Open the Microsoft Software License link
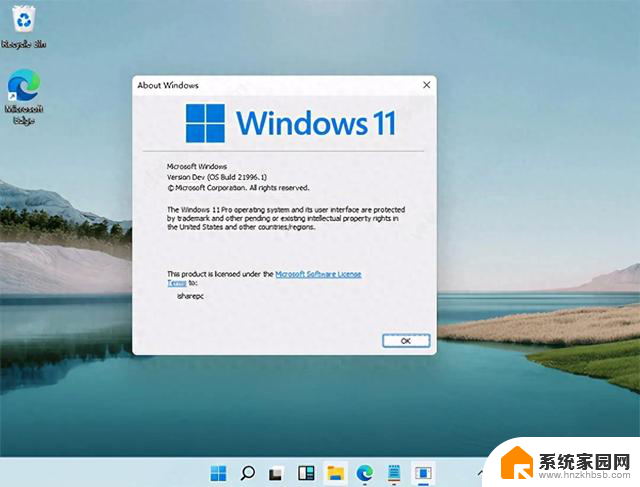This screenshot has height=487, width=640. click(318, 274)
